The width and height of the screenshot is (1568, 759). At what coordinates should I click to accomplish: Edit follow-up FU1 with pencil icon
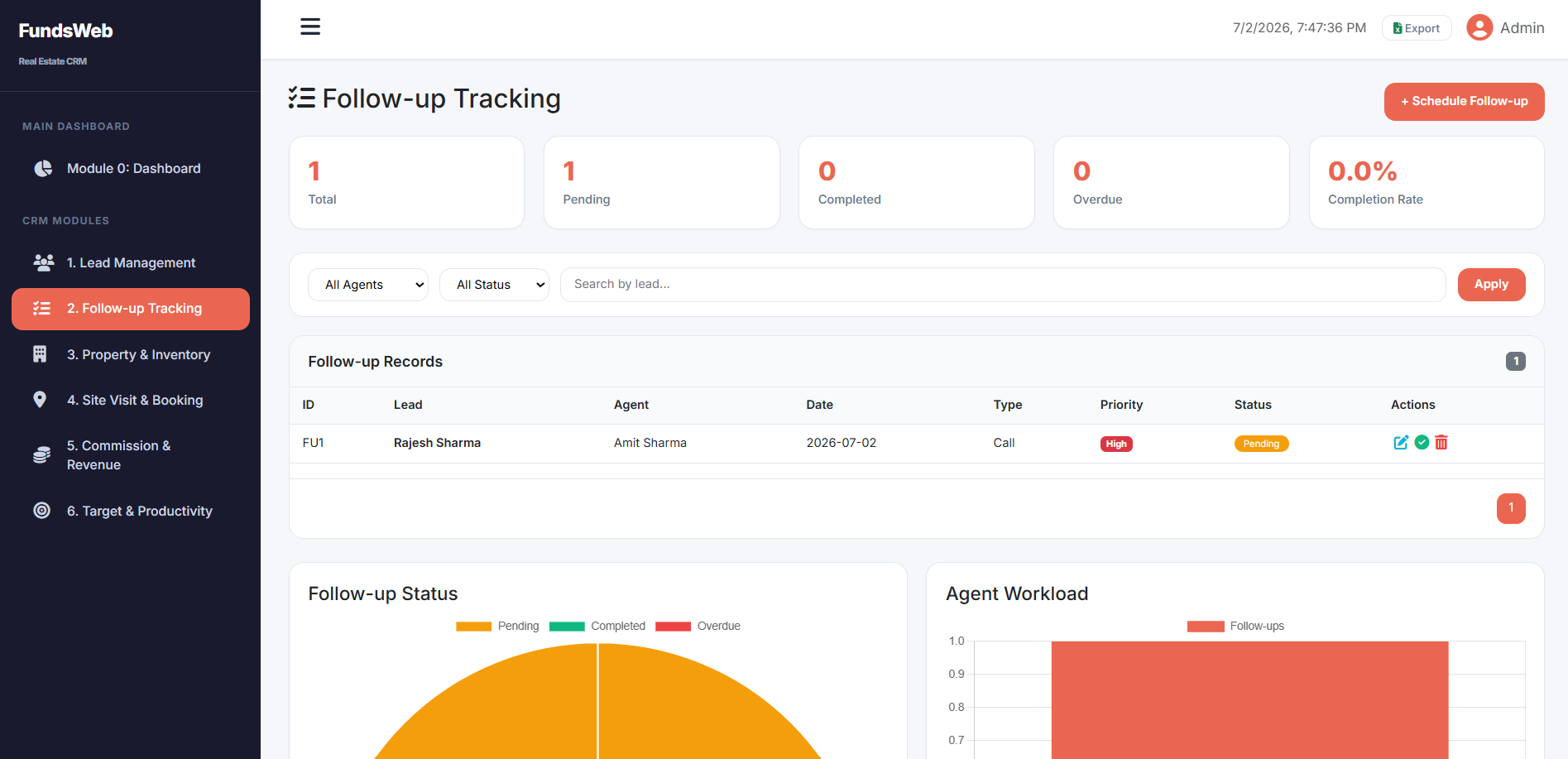pyautogui.click(x=1401, y=443)
